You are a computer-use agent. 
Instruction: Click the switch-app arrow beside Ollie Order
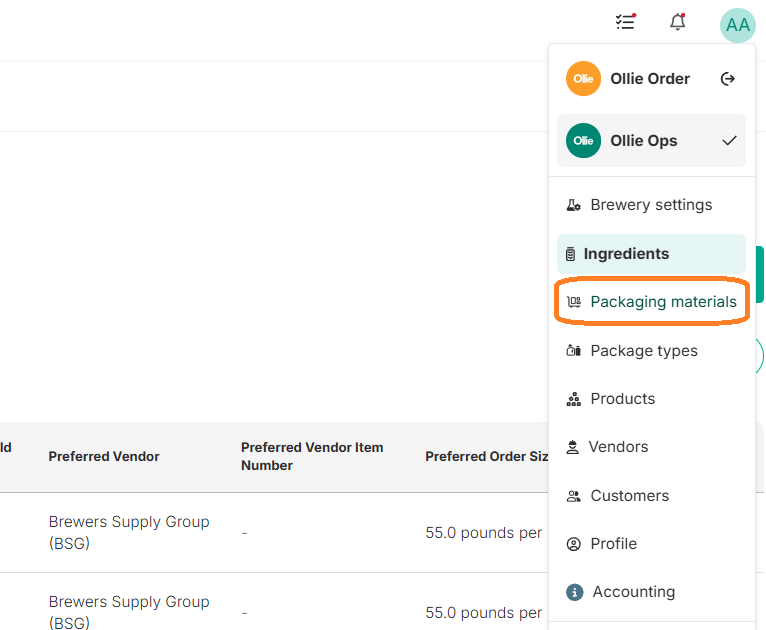pos(728,79)
